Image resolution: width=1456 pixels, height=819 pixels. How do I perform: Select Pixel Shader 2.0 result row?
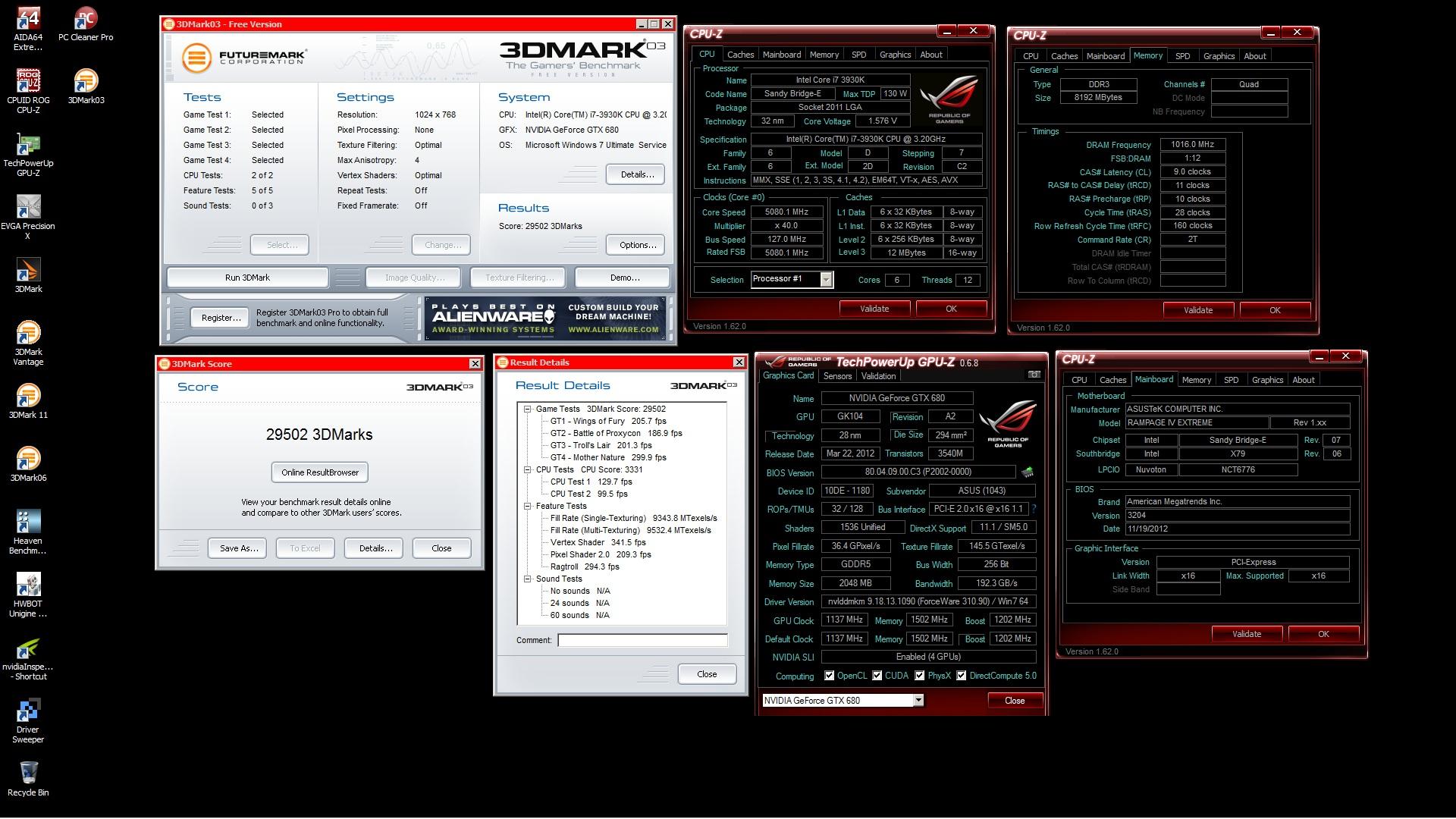(x=601, y=554)
